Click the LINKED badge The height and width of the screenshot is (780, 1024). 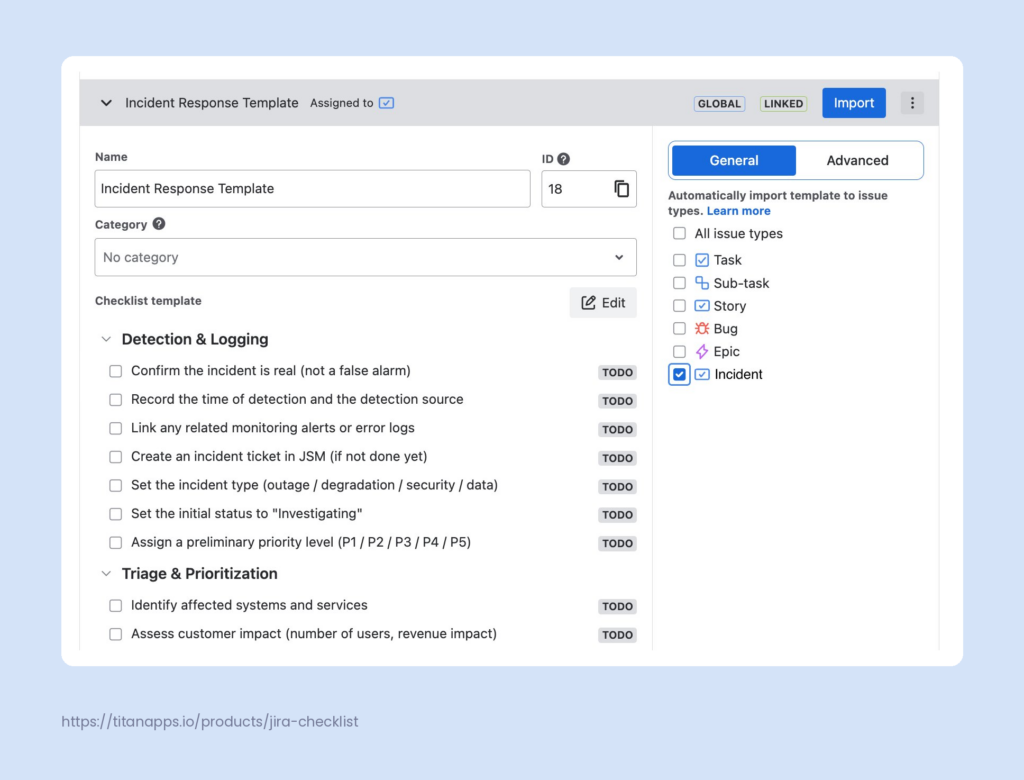(x=783, y=104)
